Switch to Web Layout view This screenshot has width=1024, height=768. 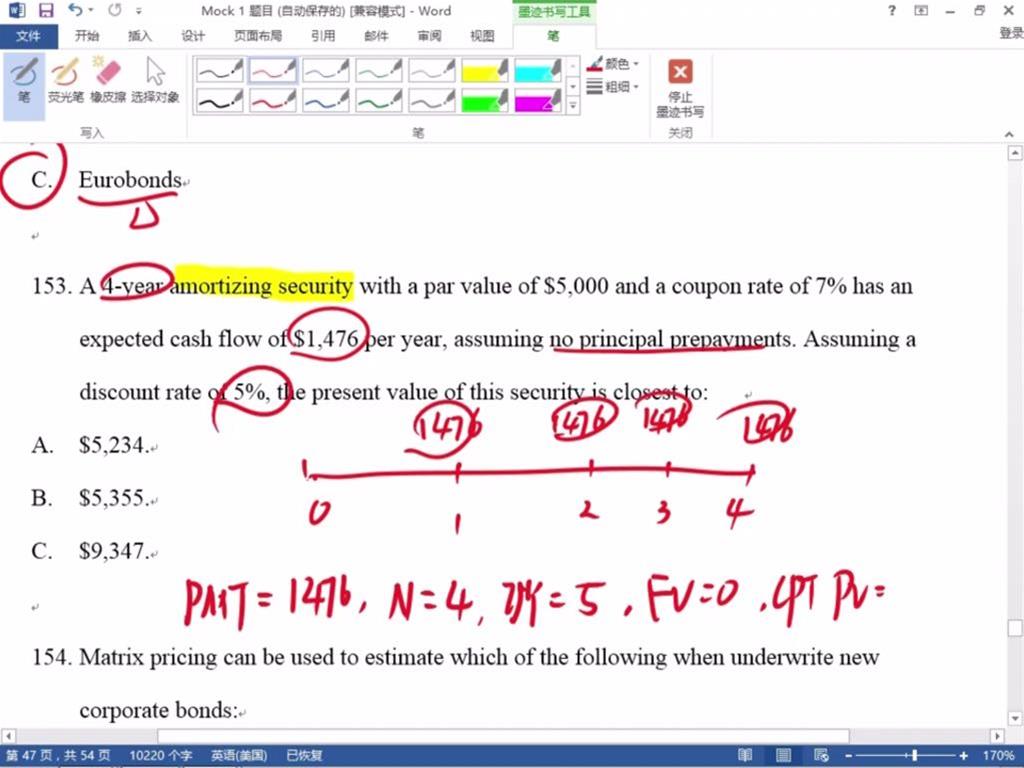822,756
